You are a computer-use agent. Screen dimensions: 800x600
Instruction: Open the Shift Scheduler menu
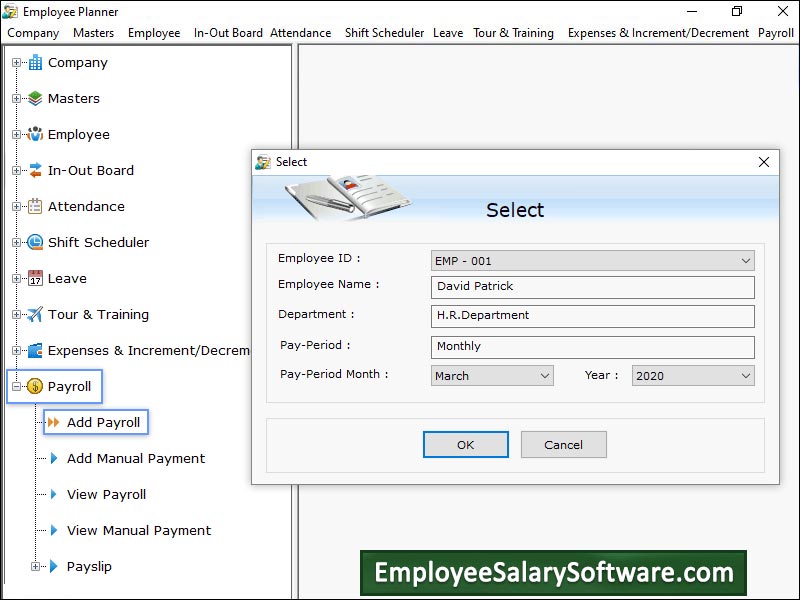point(384,33)
